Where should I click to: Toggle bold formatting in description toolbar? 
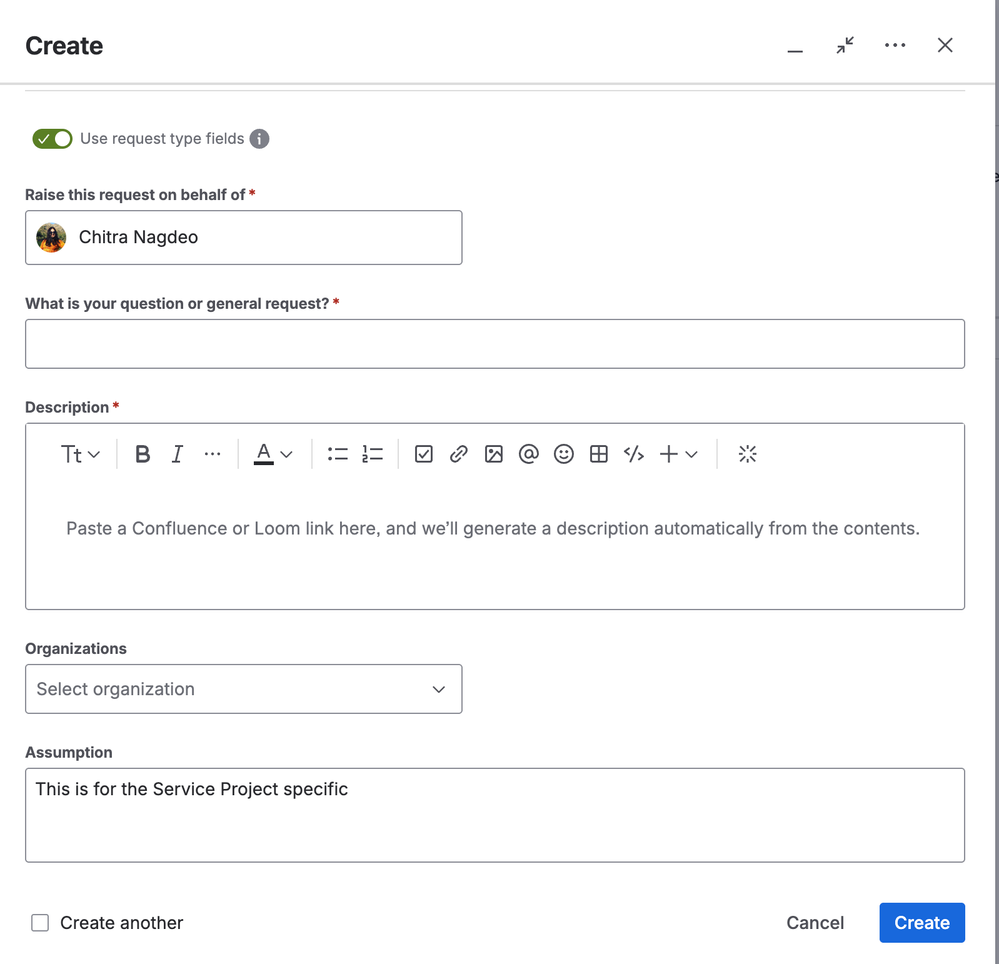[x=143, y=454]
